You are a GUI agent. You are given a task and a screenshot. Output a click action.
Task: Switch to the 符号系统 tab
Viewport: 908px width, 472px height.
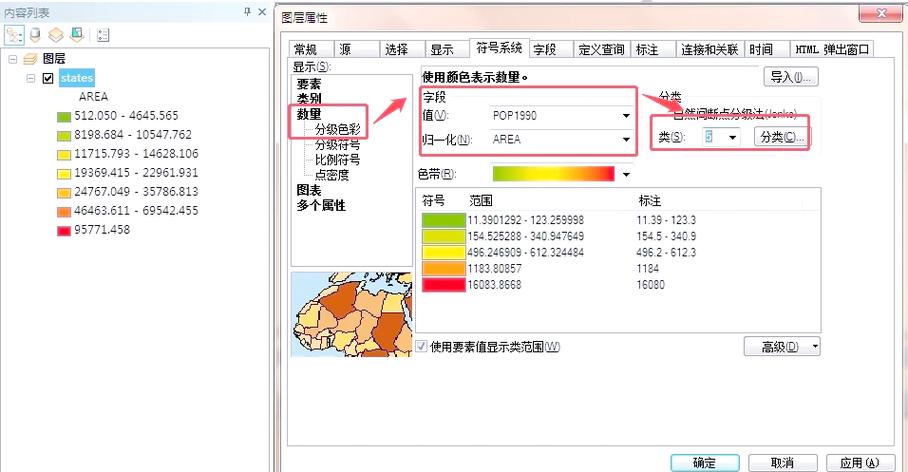(499, 48)
